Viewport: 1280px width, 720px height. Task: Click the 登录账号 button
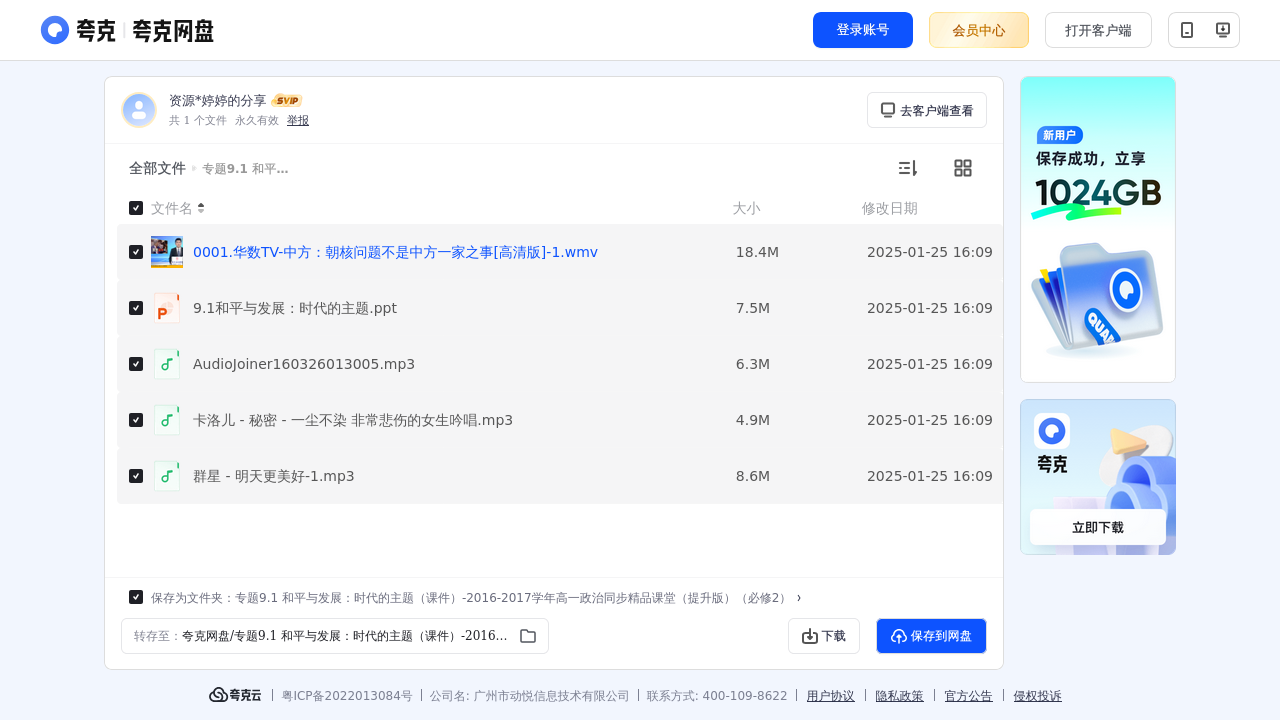[x=863, y=30]
